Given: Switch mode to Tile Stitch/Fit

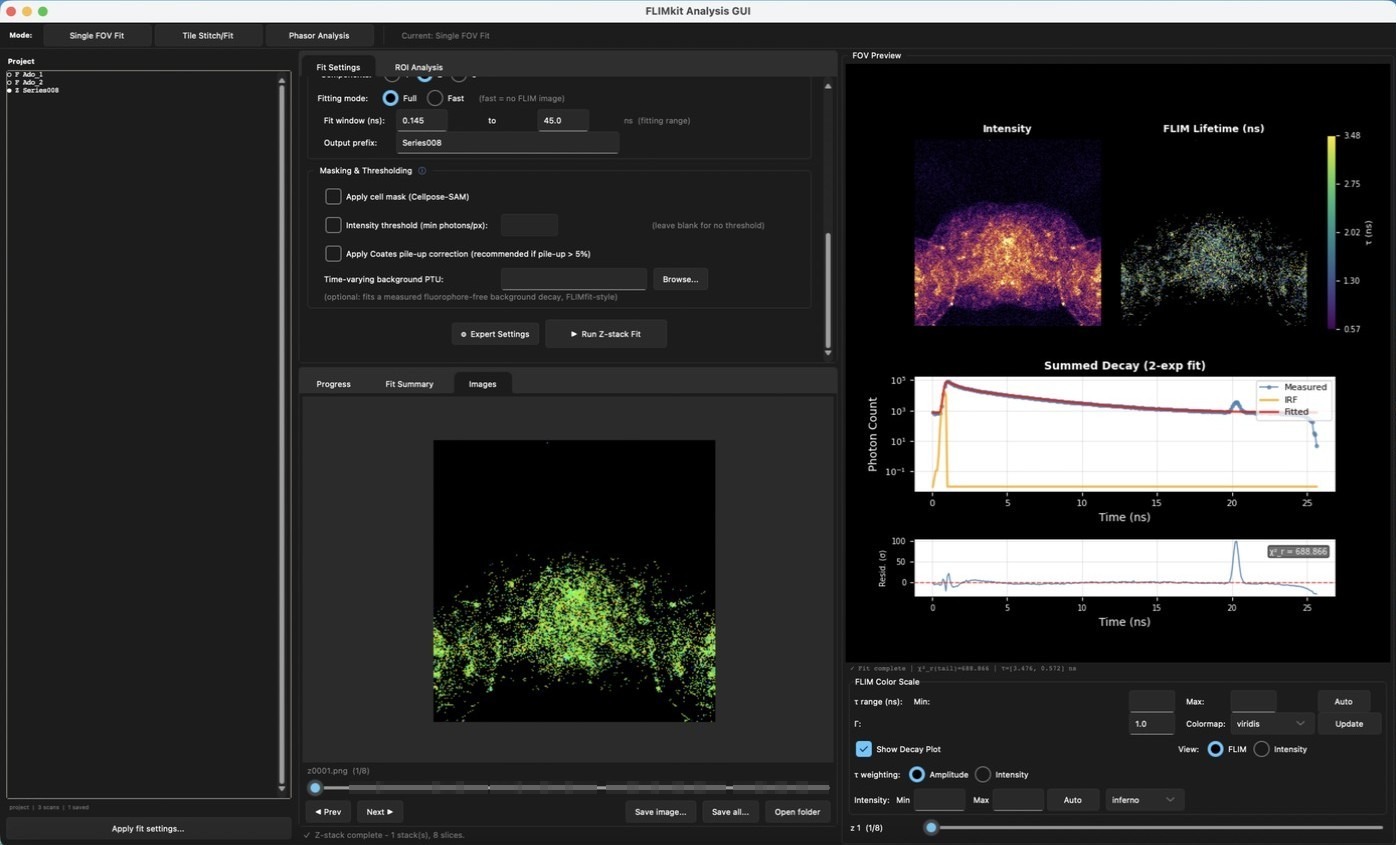Looking at the screenshot, I should pos(208,35).
